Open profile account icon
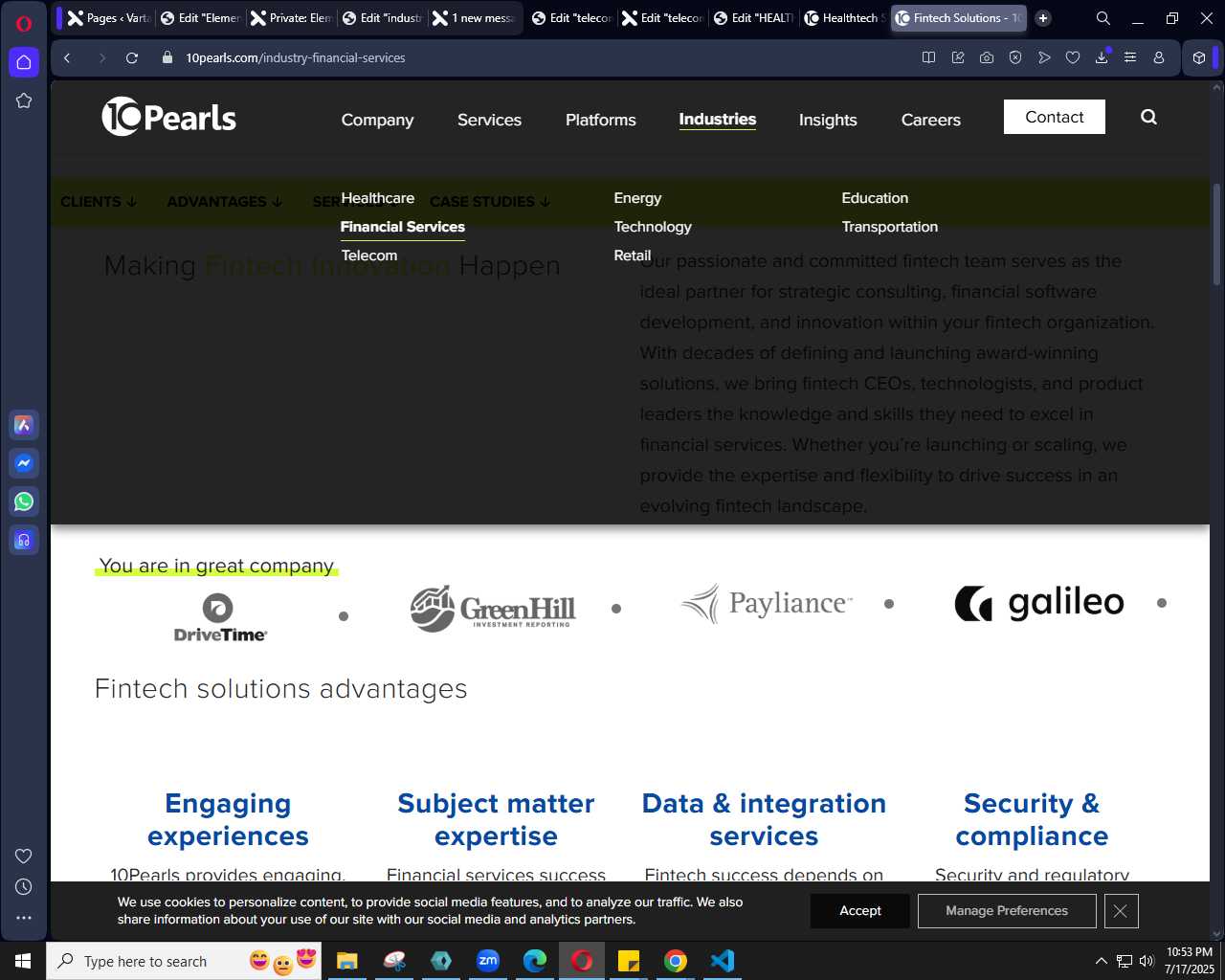The height and width of the screenshot is (980, 1225). click(x=1159, y=57)
